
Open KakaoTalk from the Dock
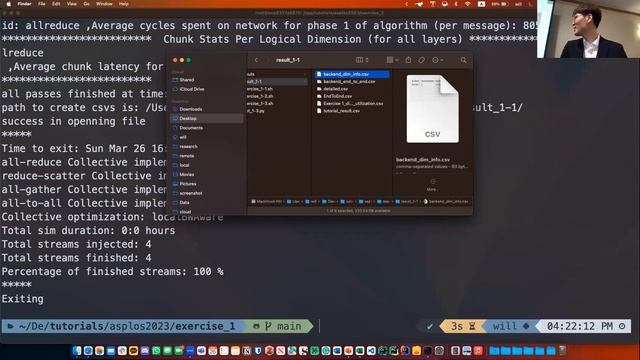click(133, 351)
